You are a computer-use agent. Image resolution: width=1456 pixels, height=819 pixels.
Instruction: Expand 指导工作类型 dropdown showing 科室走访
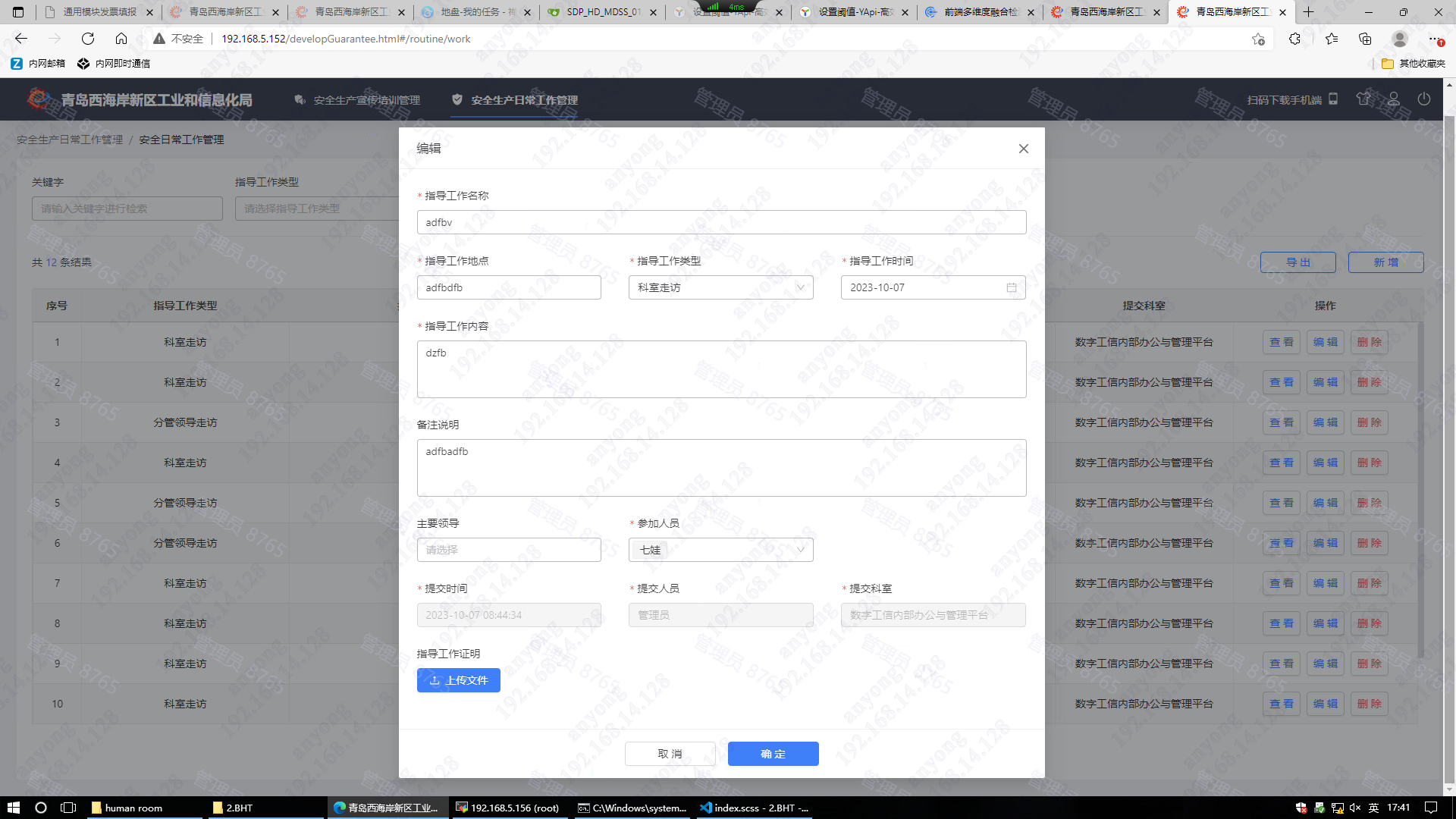pyautogui.click(x=720, y=287)
